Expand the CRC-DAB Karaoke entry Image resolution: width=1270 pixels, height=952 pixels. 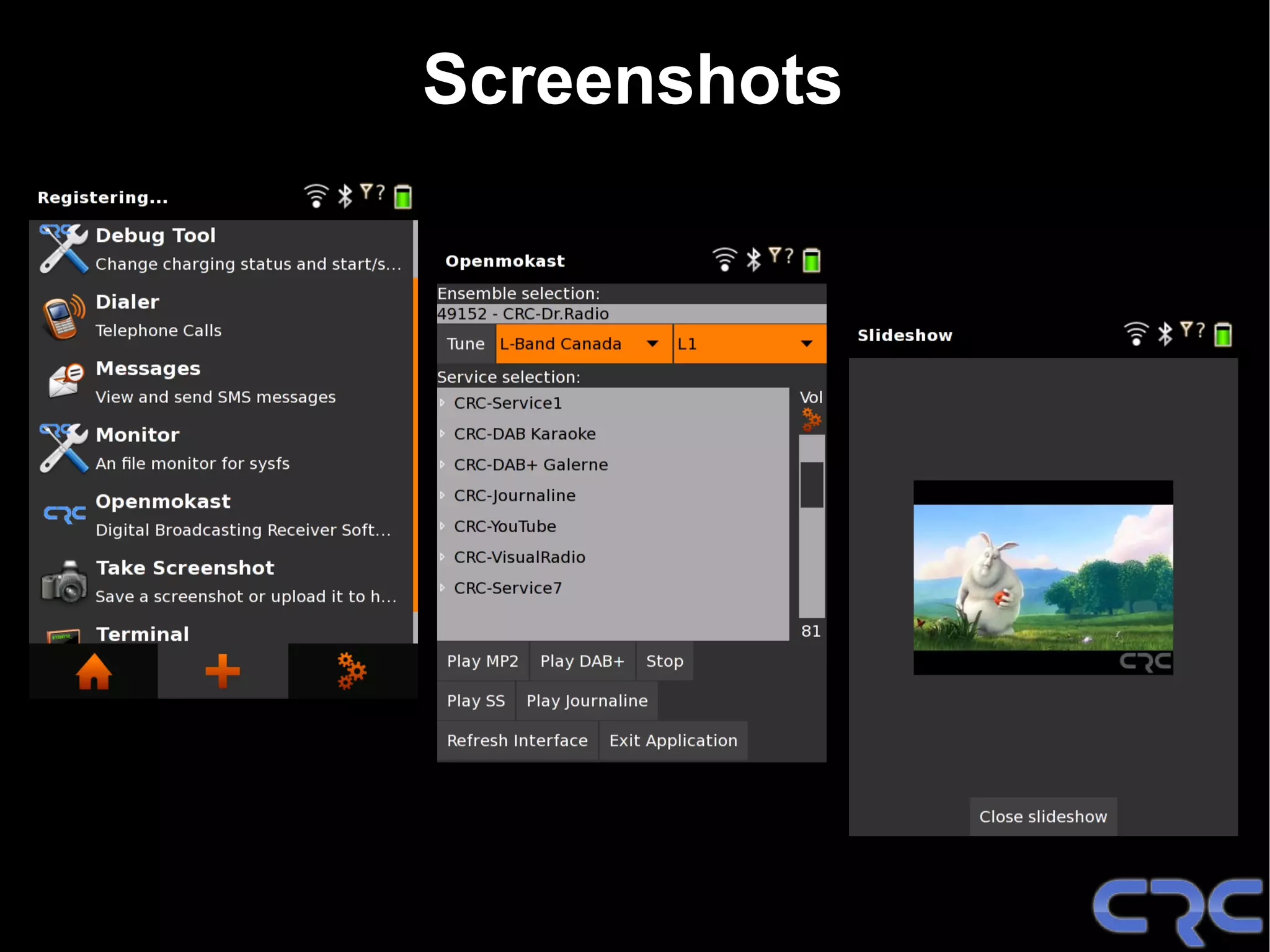click(x=442, y=434)
